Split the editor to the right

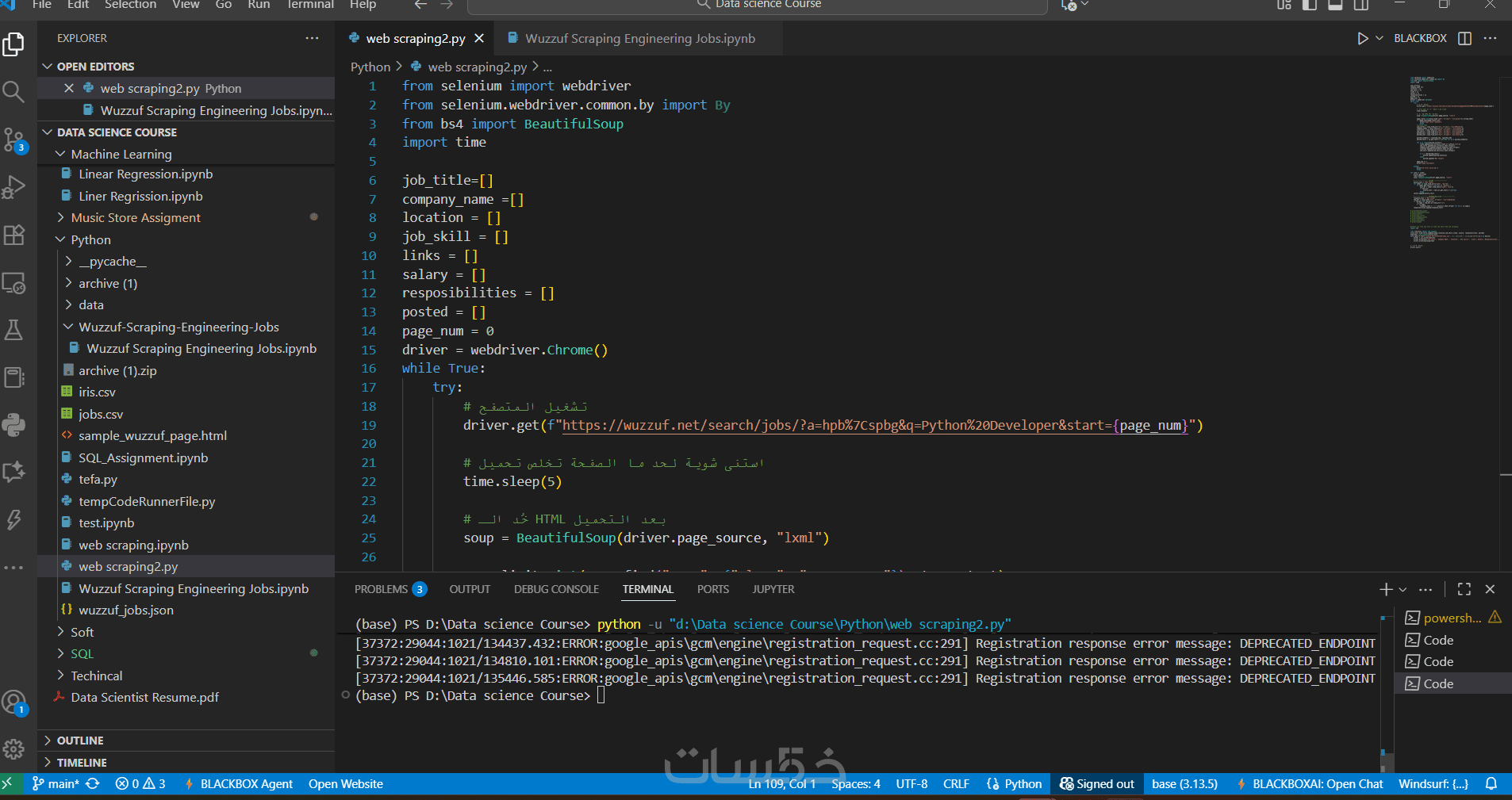(1464, 38)
